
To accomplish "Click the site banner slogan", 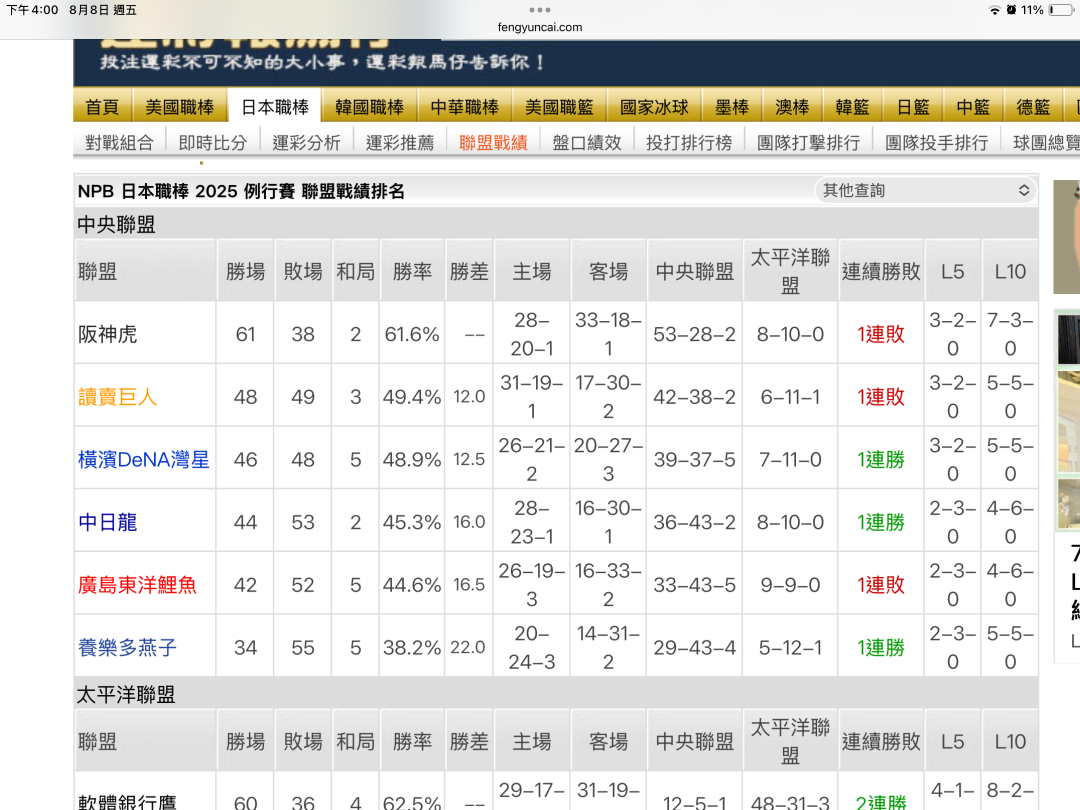I will coord(322,62).
